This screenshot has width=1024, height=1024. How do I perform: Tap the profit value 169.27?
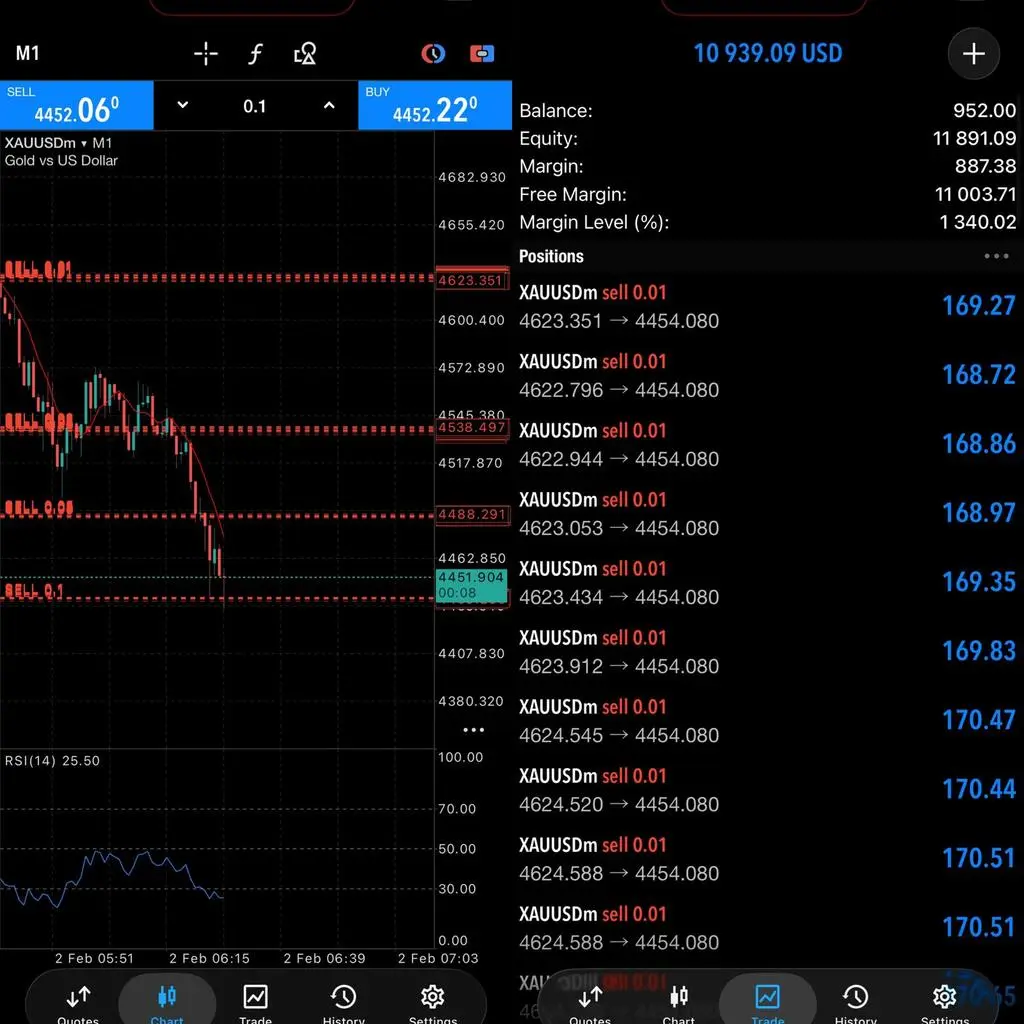coord(978,306)
